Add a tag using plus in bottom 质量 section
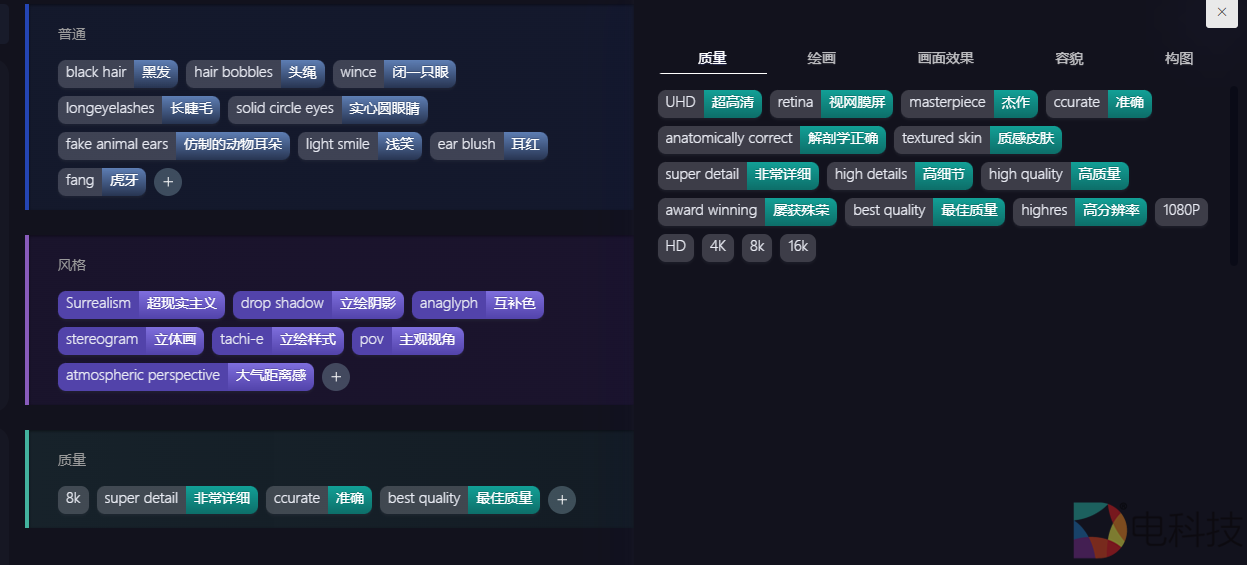The height and width of the screenshot is (565, 1247). coord(562,499)
